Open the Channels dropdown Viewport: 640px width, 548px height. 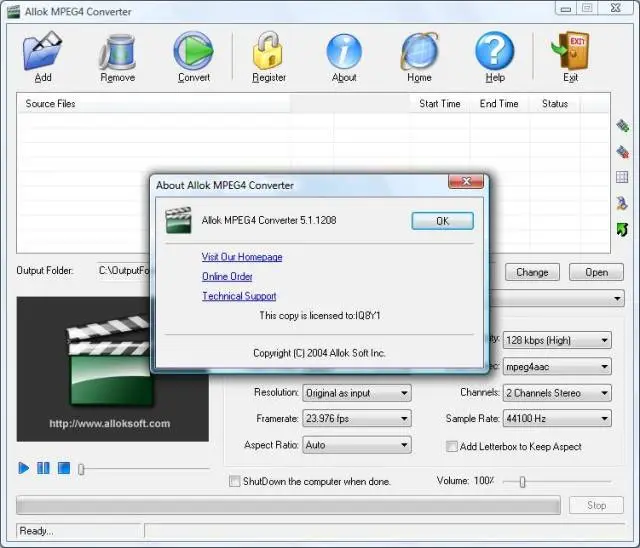(557, 393)
